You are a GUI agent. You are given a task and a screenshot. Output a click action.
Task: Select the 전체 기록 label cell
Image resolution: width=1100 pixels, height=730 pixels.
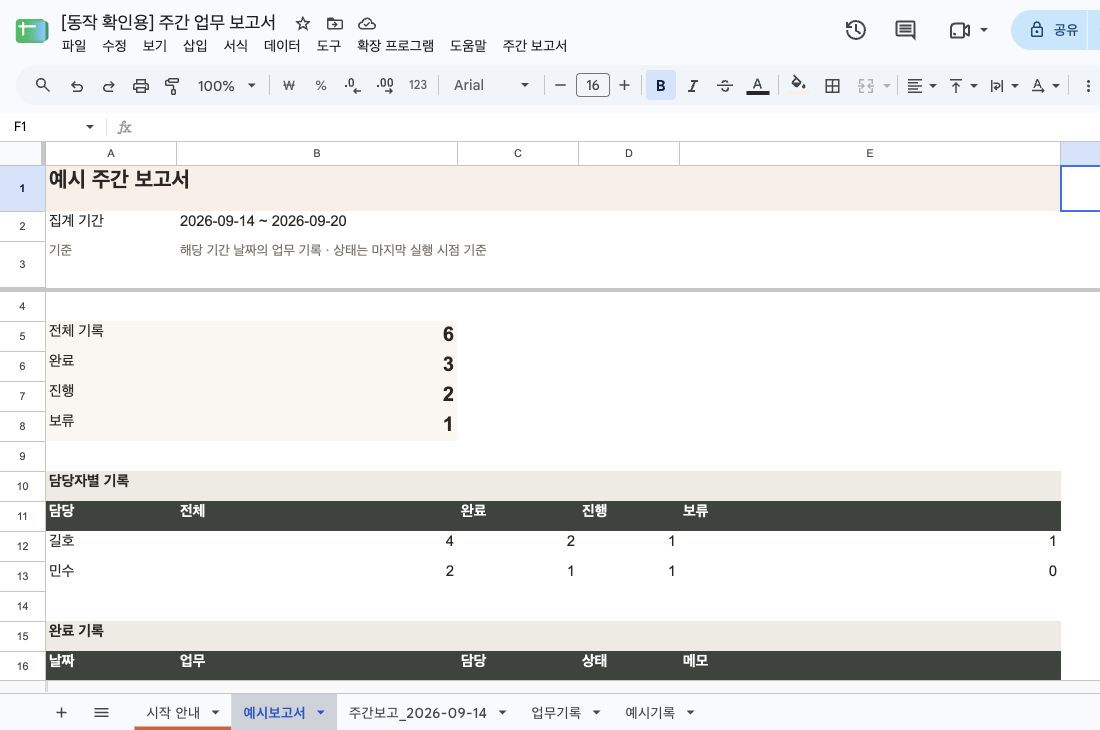[111, 337]
